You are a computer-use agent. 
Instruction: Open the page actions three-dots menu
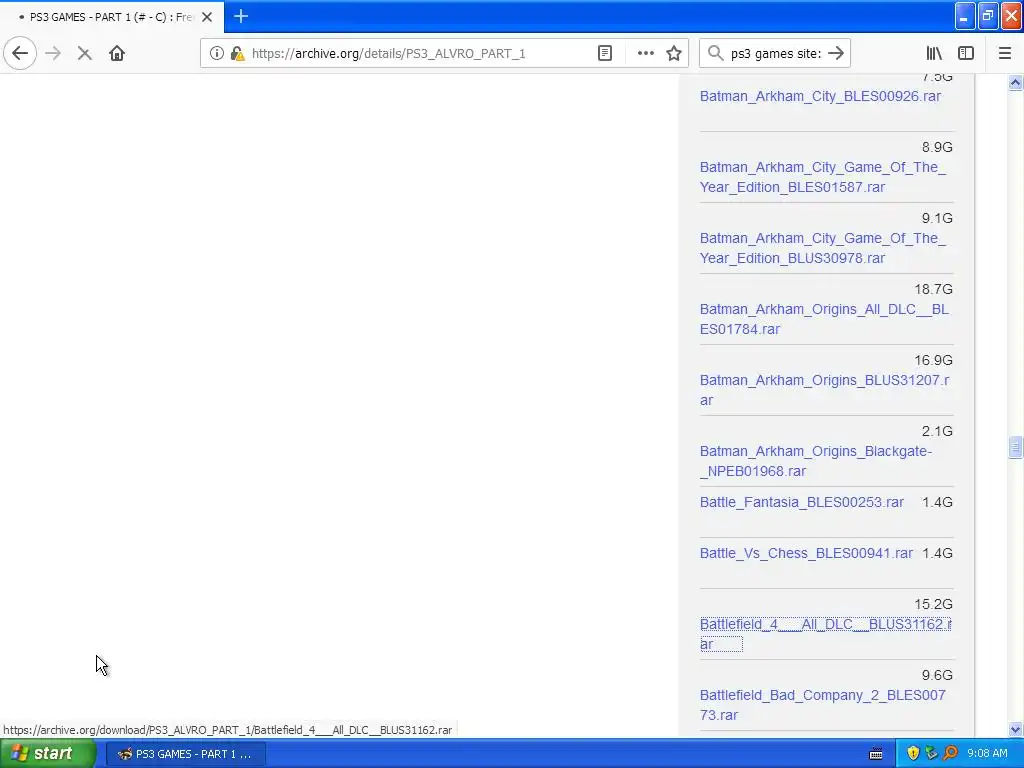click(645, 54)
